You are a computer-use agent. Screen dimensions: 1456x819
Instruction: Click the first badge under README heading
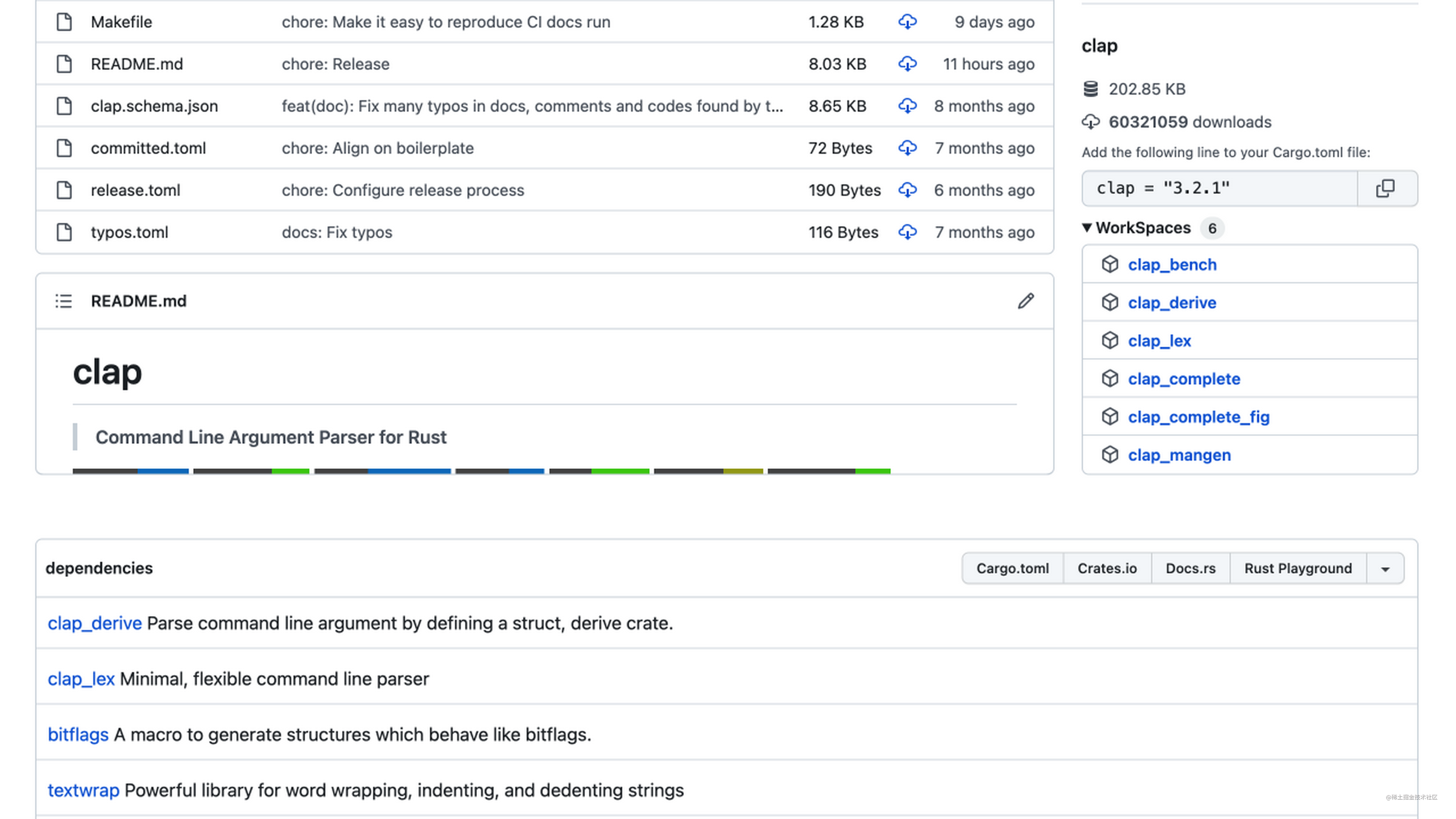131,471
